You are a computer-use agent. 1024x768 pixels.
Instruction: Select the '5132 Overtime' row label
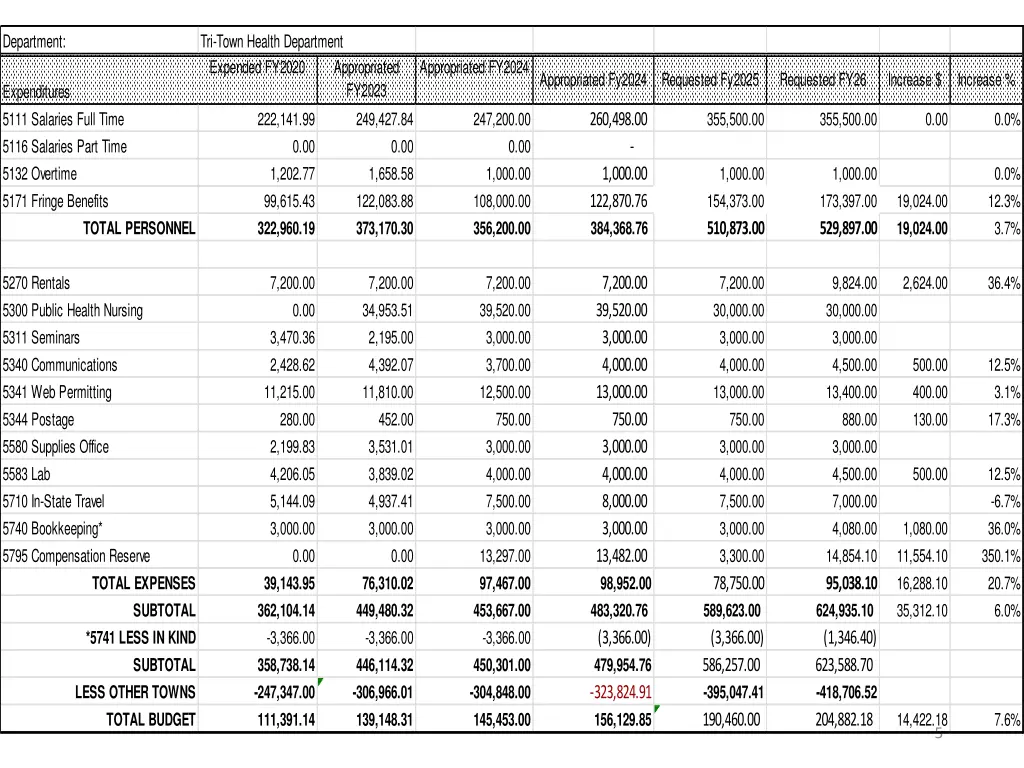40,174
